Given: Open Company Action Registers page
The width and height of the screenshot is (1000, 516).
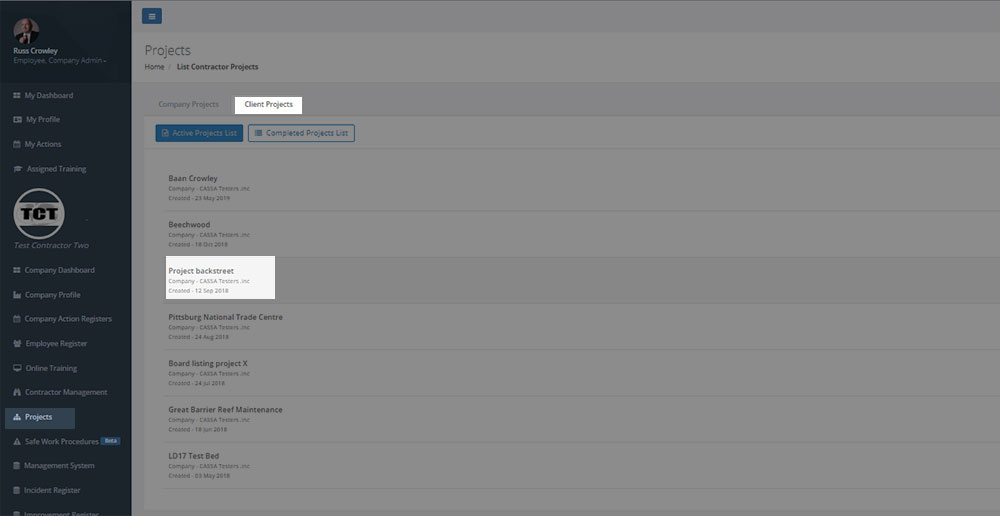Looking at the screenshot, I should (66, 319).
